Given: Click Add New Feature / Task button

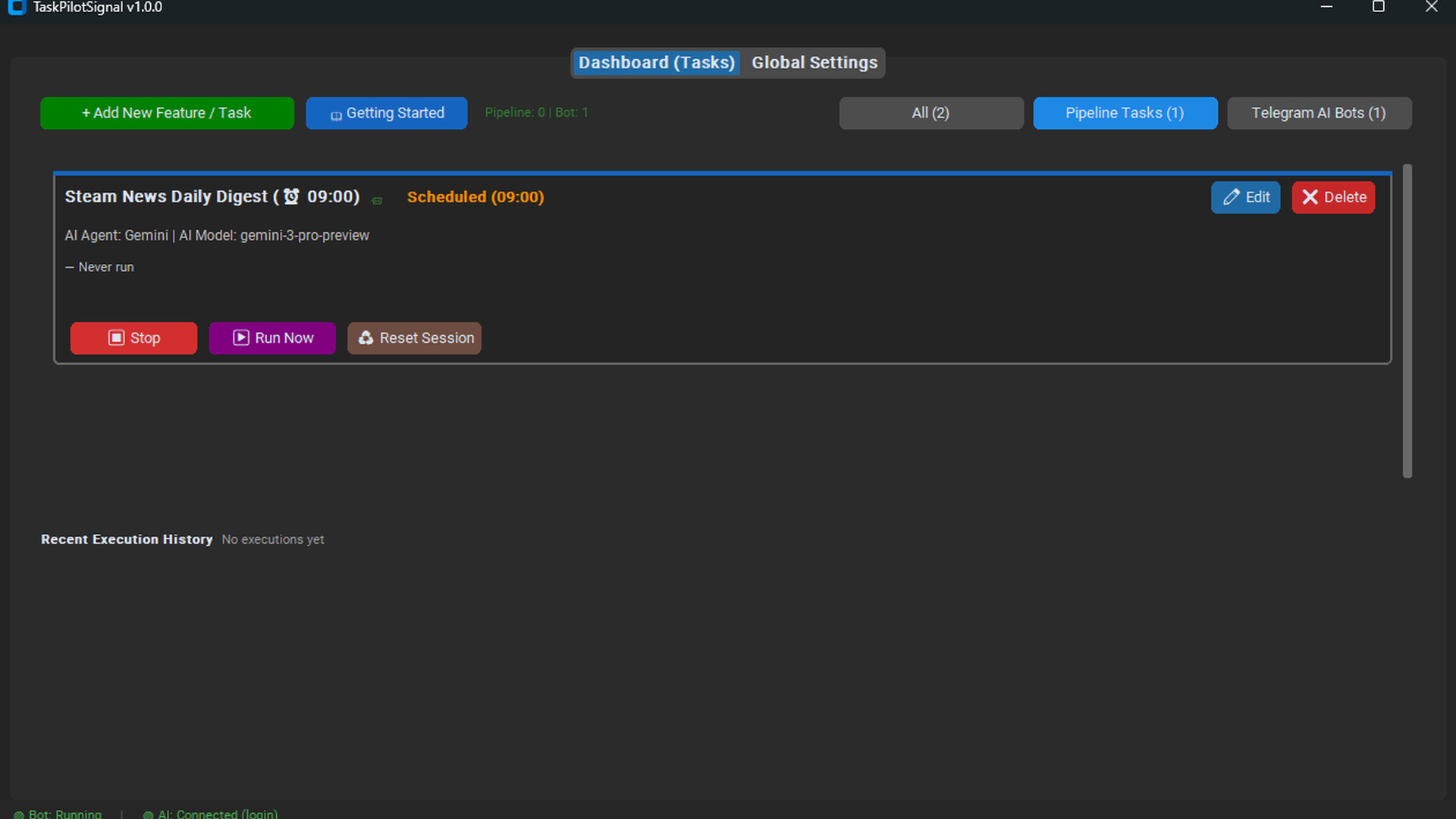Looking at the screenshot, I should point(167,113).
